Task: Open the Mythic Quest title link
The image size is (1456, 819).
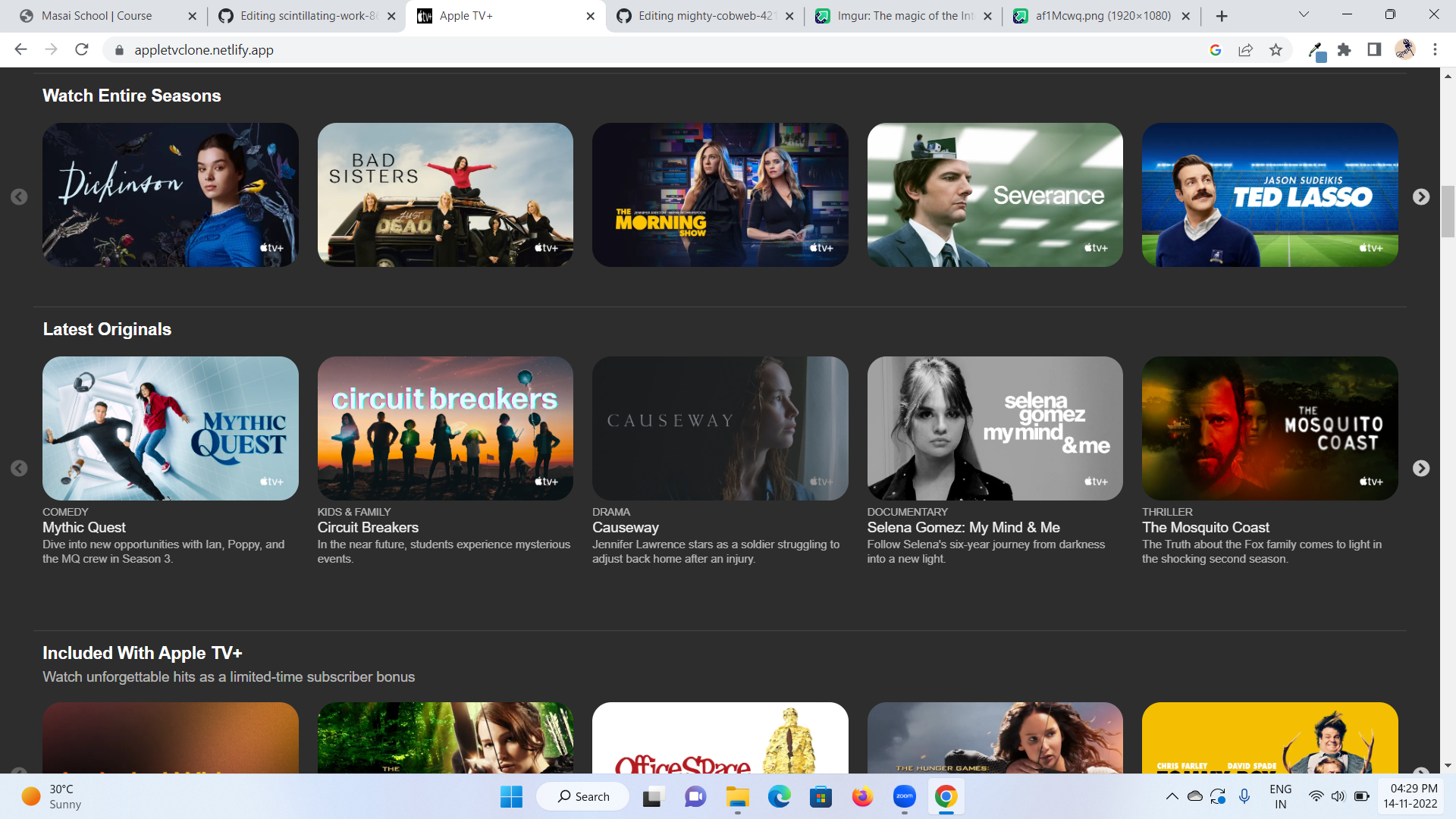Action: pos(84,527)
